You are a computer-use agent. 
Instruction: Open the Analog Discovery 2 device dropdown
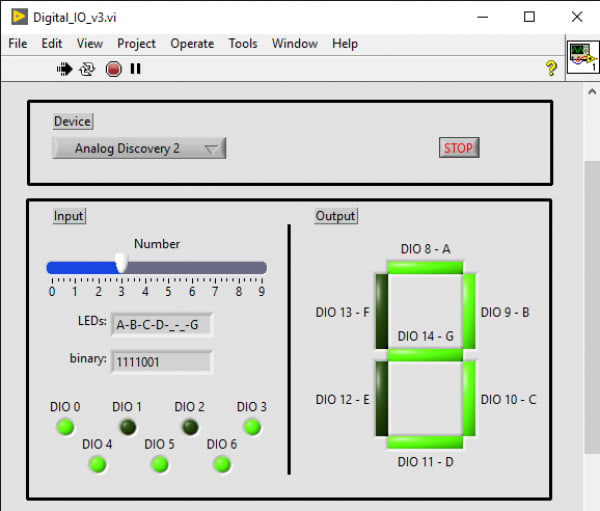(139, 148)
